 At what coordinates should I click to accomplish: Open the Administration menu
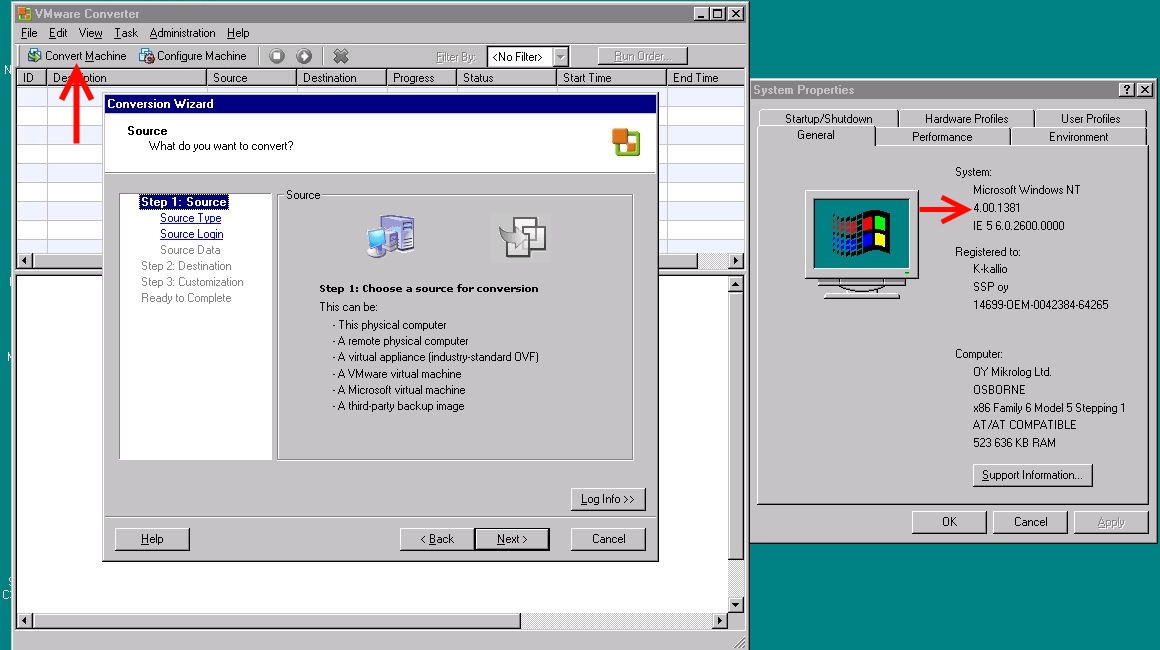coord(182,33)
